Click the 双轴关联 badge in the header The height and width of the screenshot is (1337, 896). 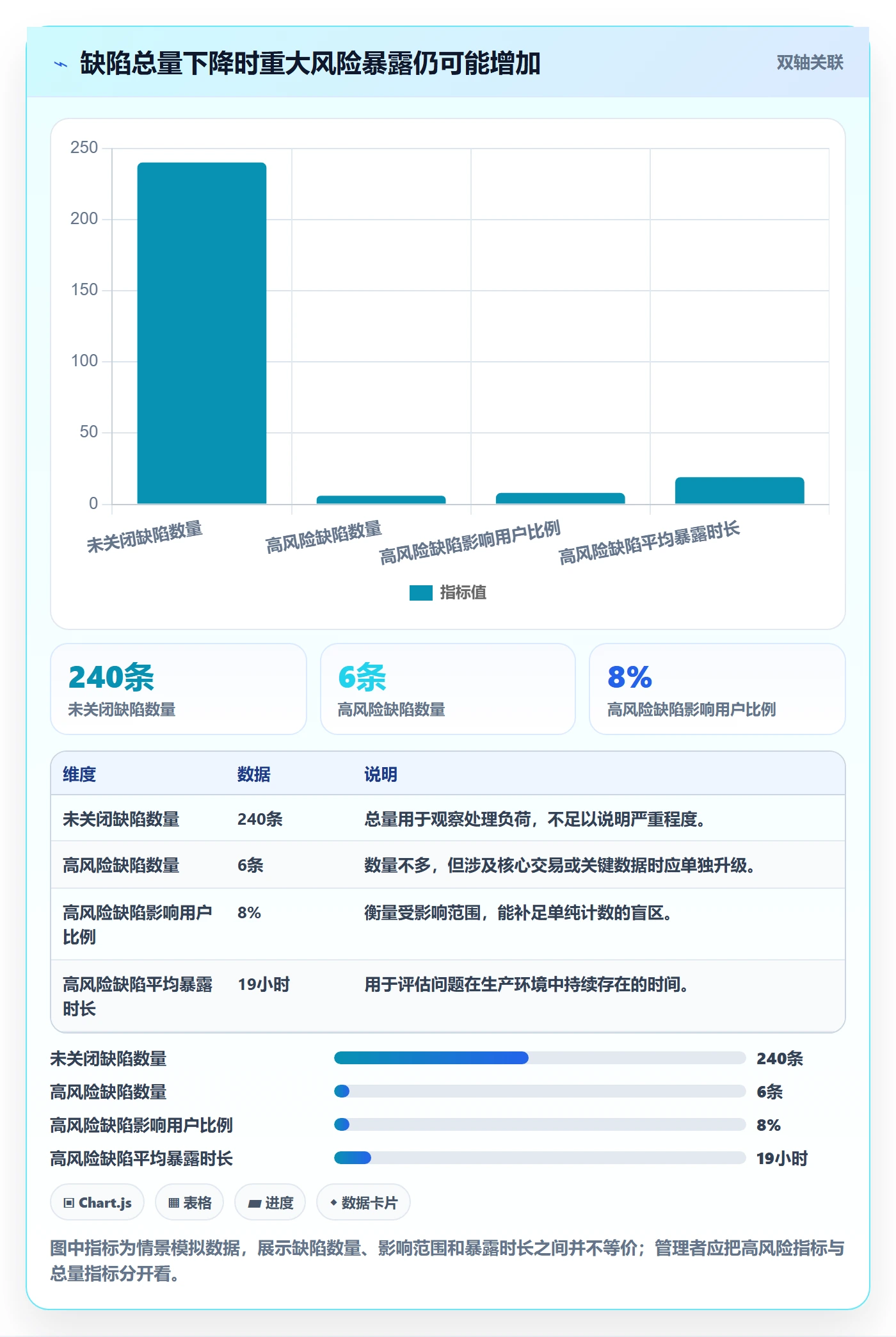point(810,63)
